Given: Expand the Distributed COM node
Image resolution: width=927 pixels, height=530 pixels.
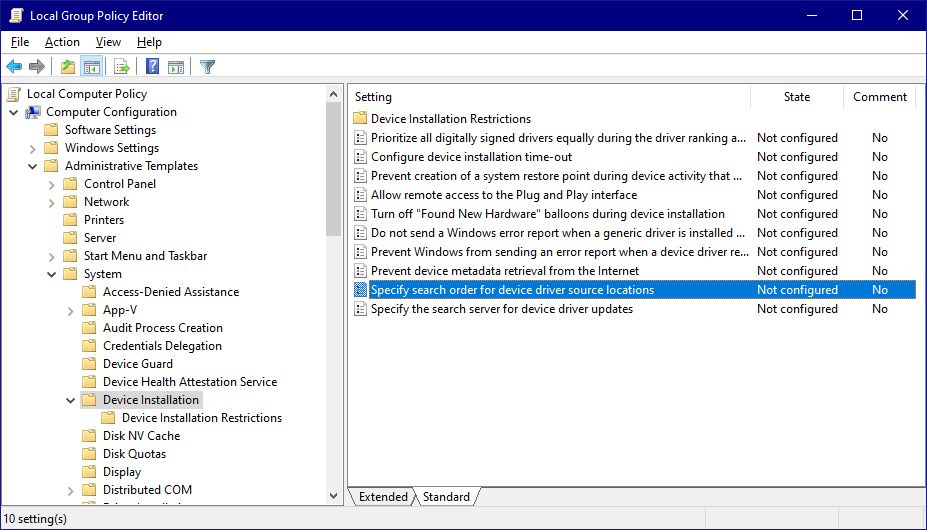Looking at the screenshot, I should [70, 490].
